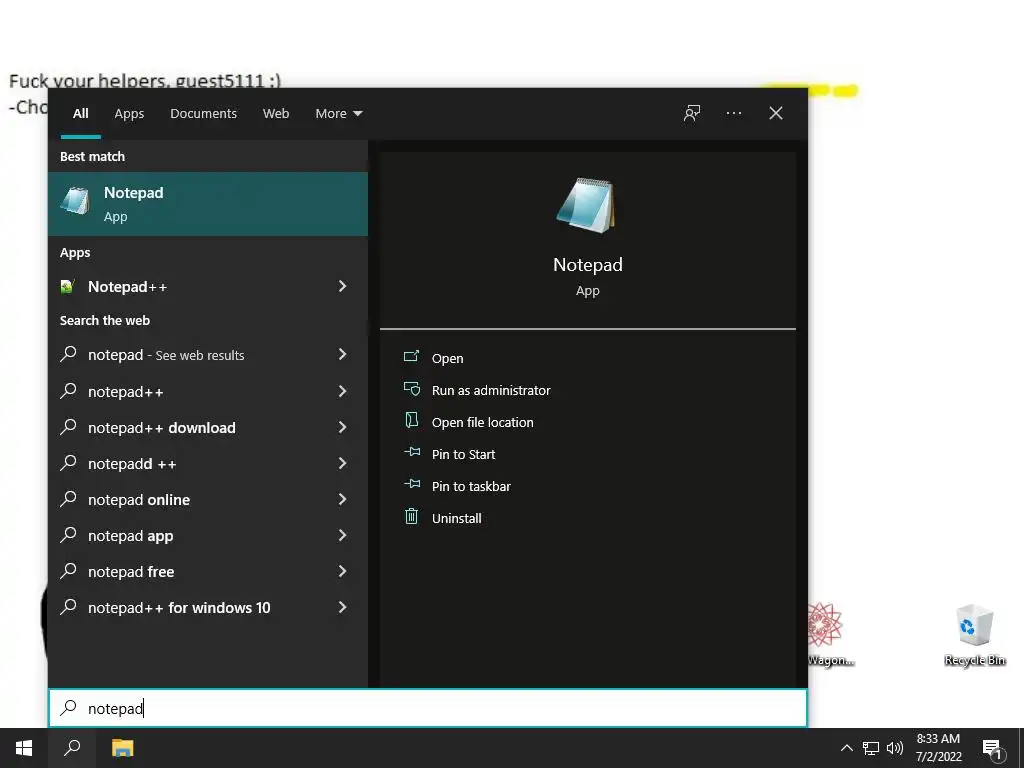1024x768 pixels.
Task: Expand 'notepad - See web results' arrow
Action: pyautogui.click(x=342, y=354)
